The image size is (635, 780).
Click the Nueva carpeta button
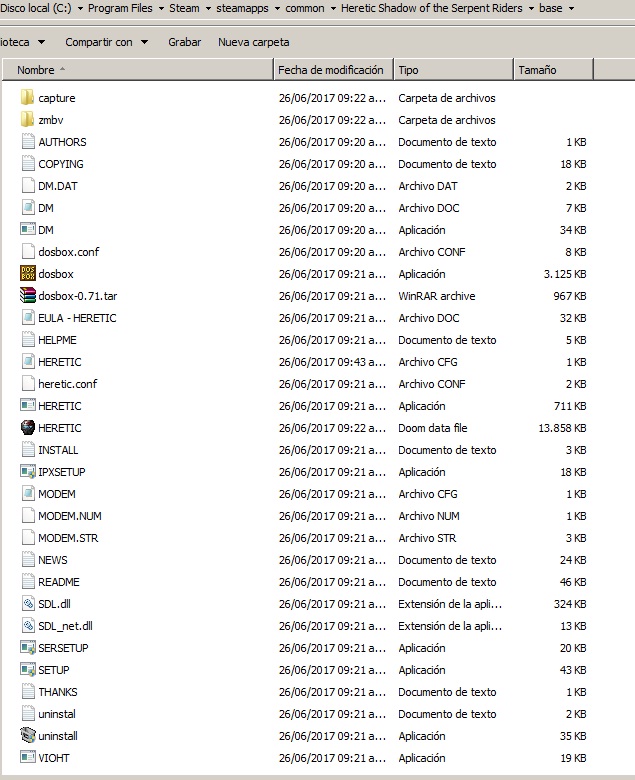254,42
